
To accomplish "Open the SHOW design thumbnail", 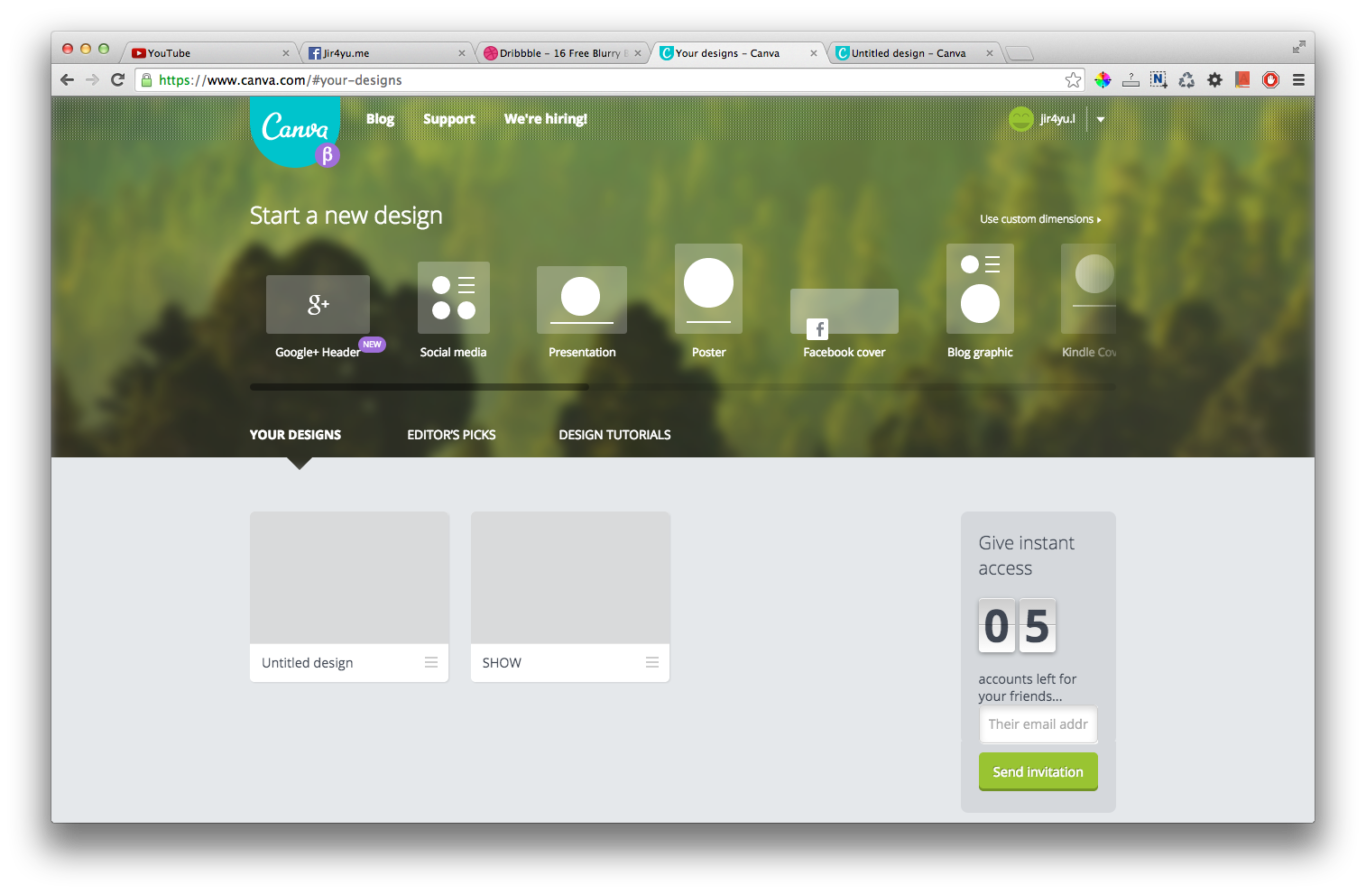I will 570,578.
